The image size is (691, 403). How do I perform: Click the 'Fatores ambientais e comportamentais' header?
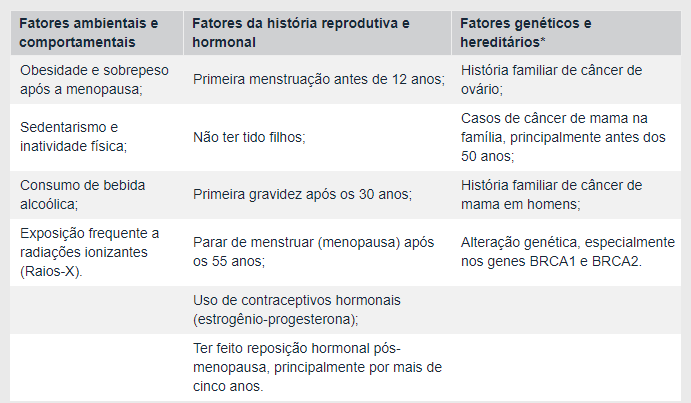tap(97, 33)
